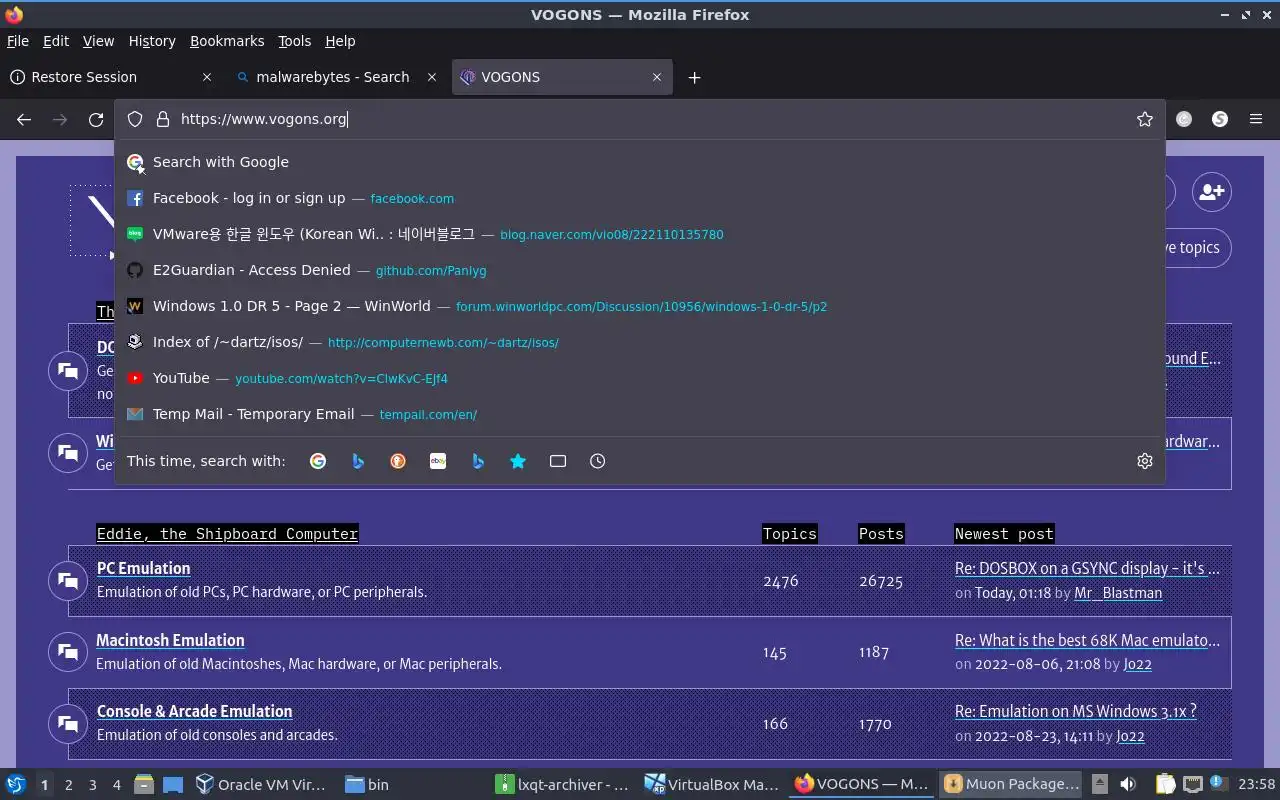Reload the current page

click(96, 119)
